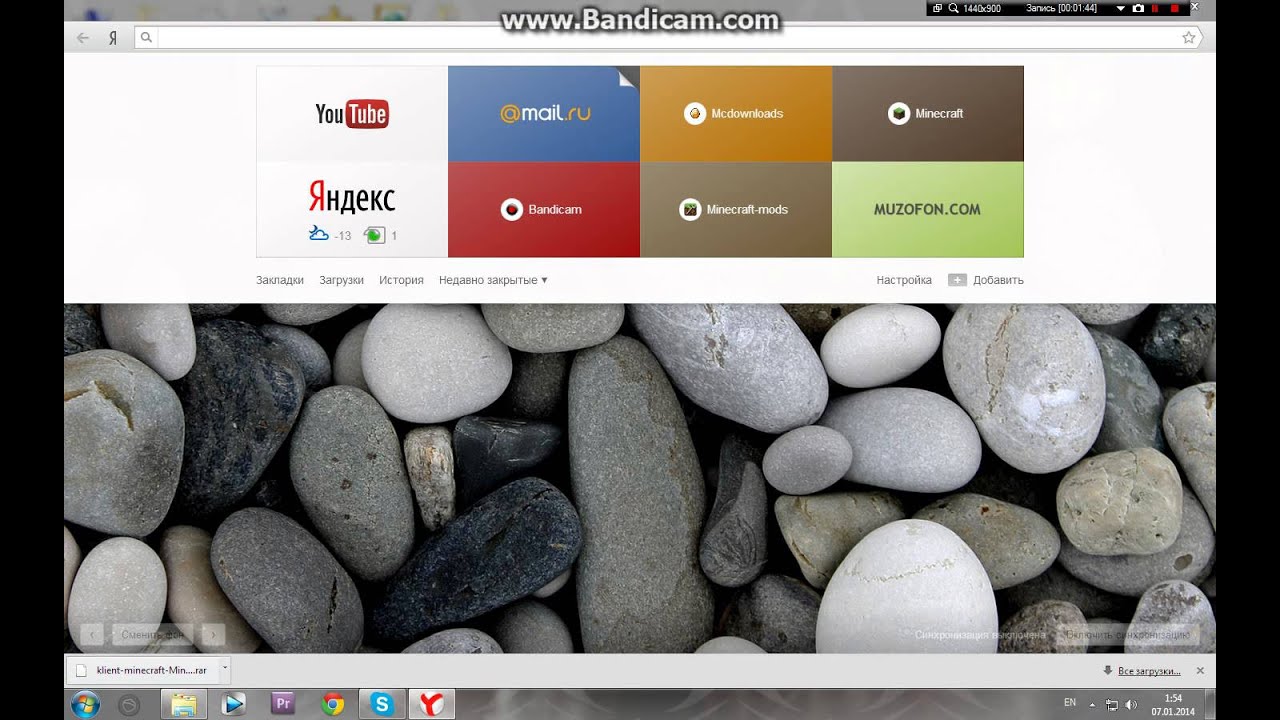Click the round gray icon beside Start
Screen dimensions: 1280x720
[x=129, y=704]
